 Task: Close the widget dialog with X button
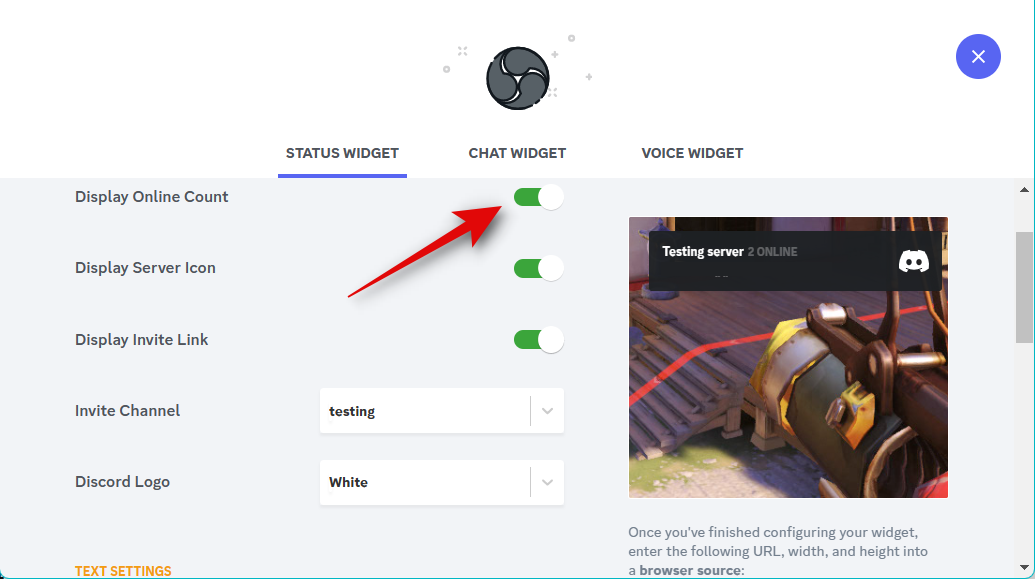978,57
